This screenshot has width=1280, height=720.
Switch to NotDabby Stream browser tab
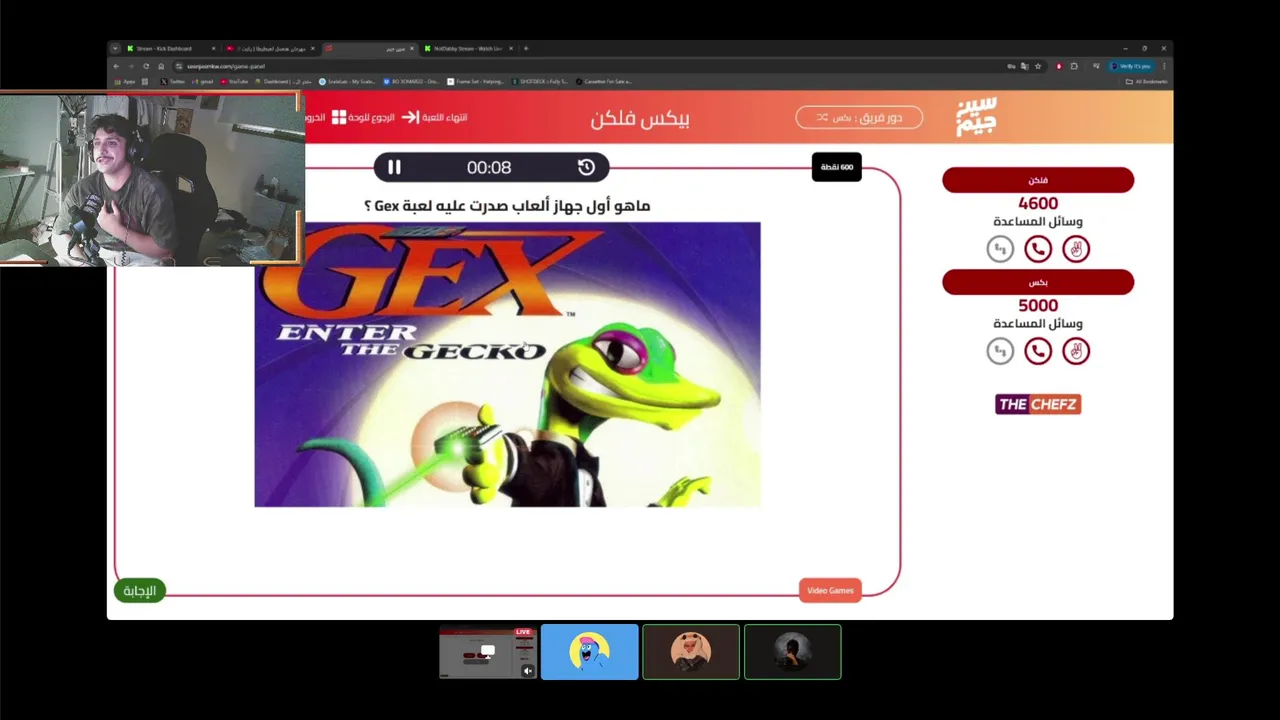click(x=468, y=48)
